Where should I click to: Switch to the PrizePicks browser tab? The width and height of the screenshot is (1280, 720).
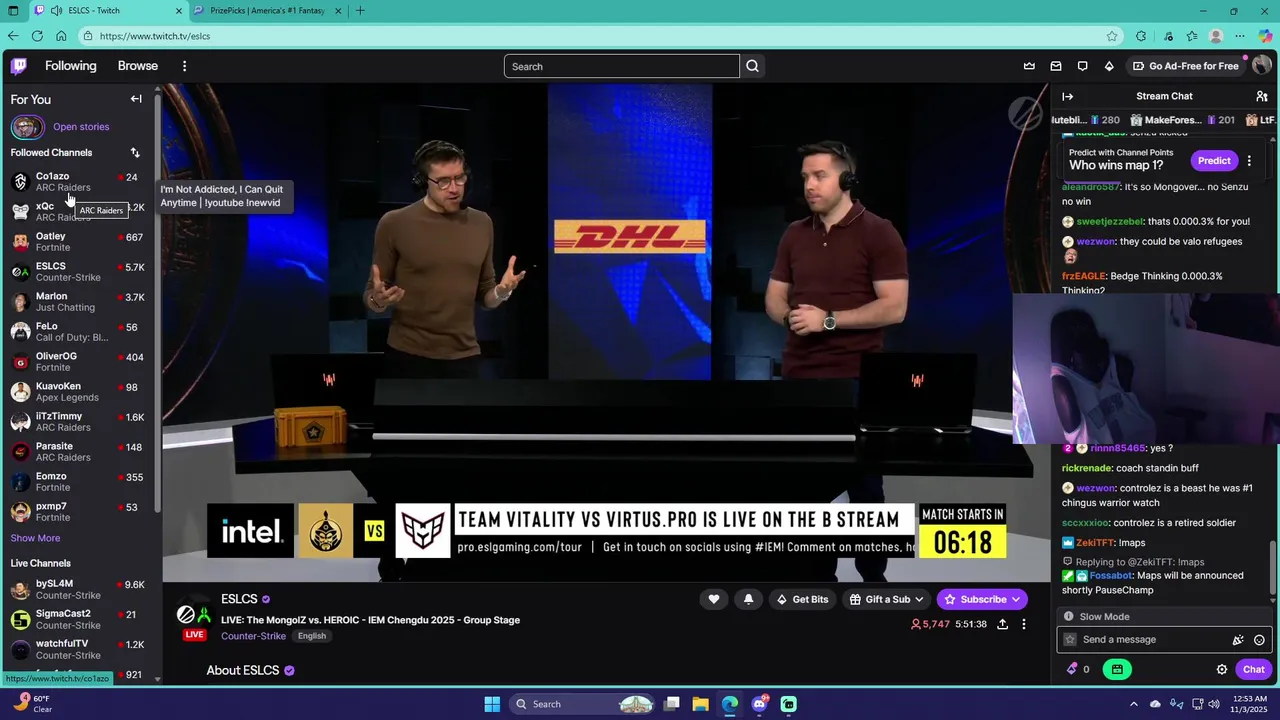point(268,11)
